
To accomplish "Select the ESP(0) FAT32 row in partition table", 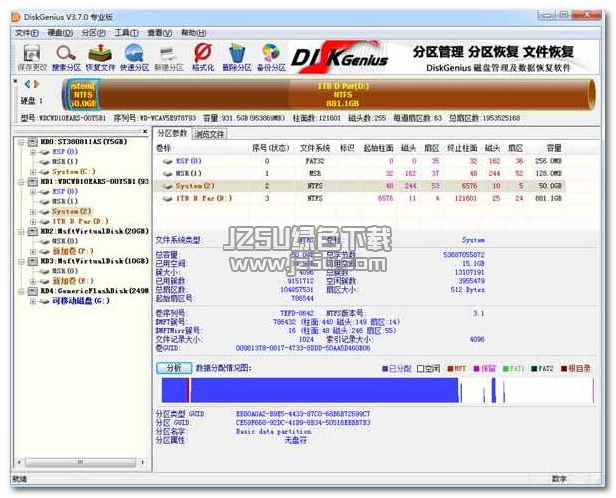I will coord(360,161).
